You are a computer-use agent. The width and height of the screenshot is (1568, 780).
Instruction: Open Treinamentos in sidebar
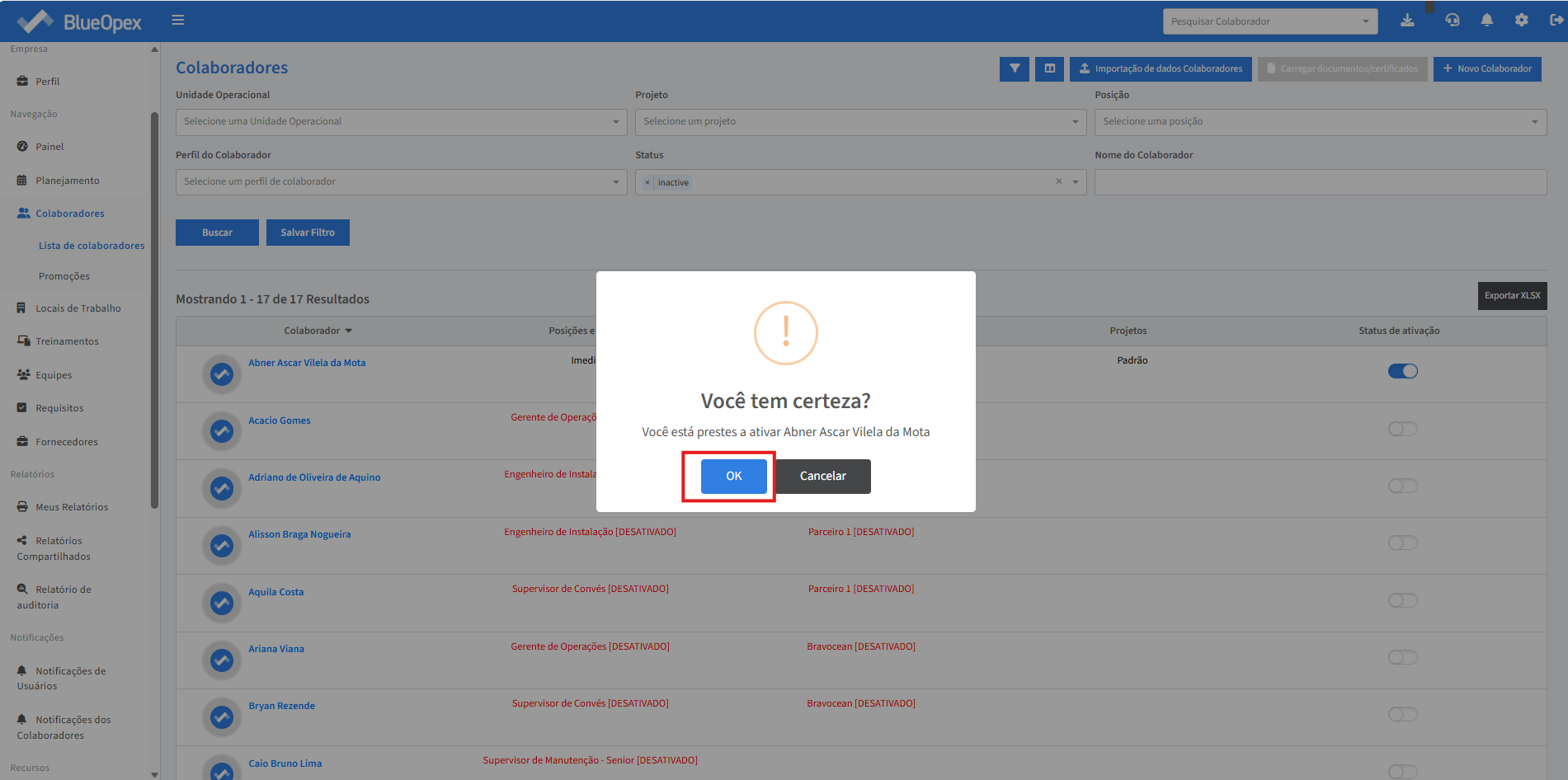[67, 341]
